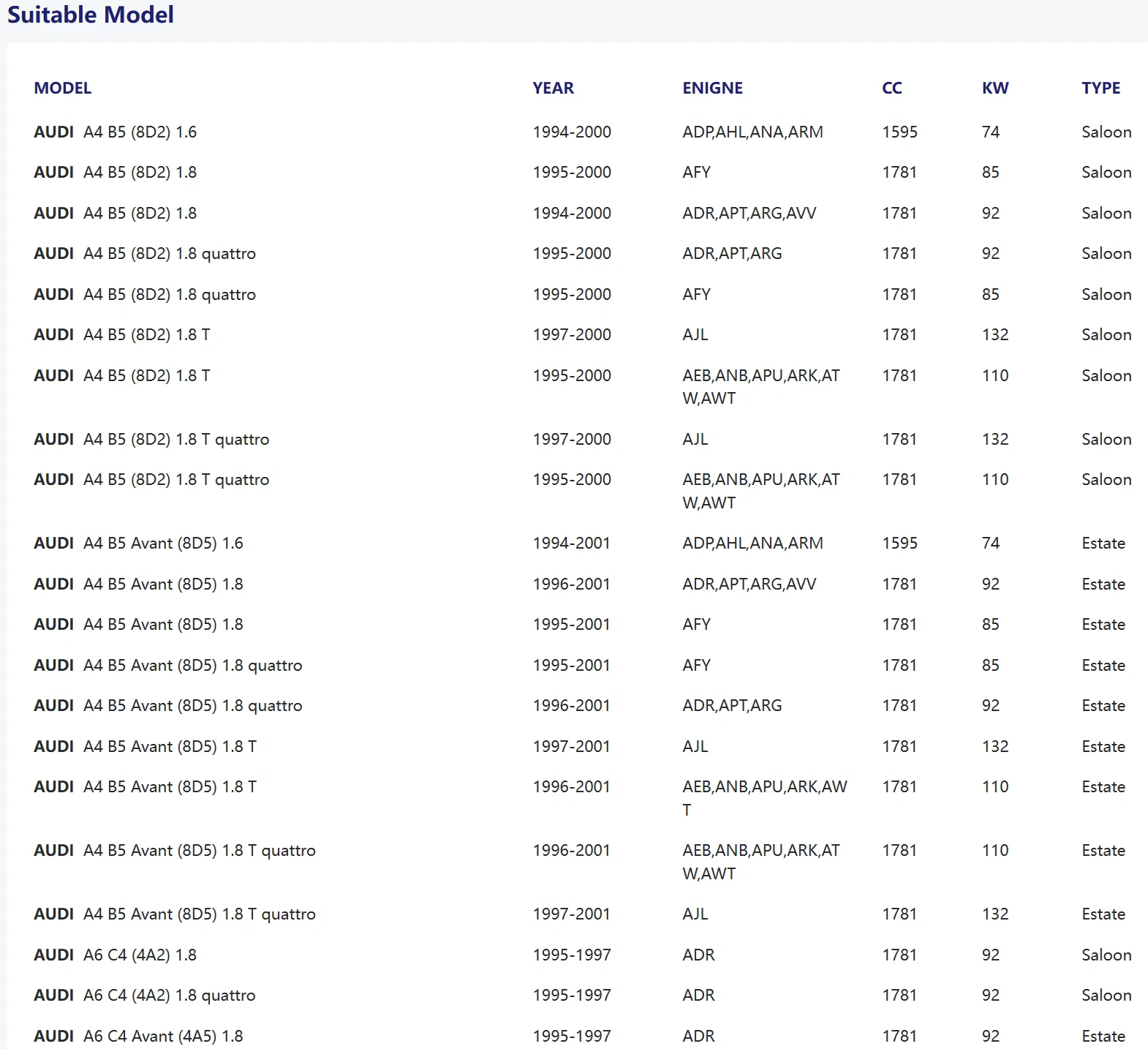The image size is (1148, 1049).
Task: Select the KW column header
Action: [995, 89]
